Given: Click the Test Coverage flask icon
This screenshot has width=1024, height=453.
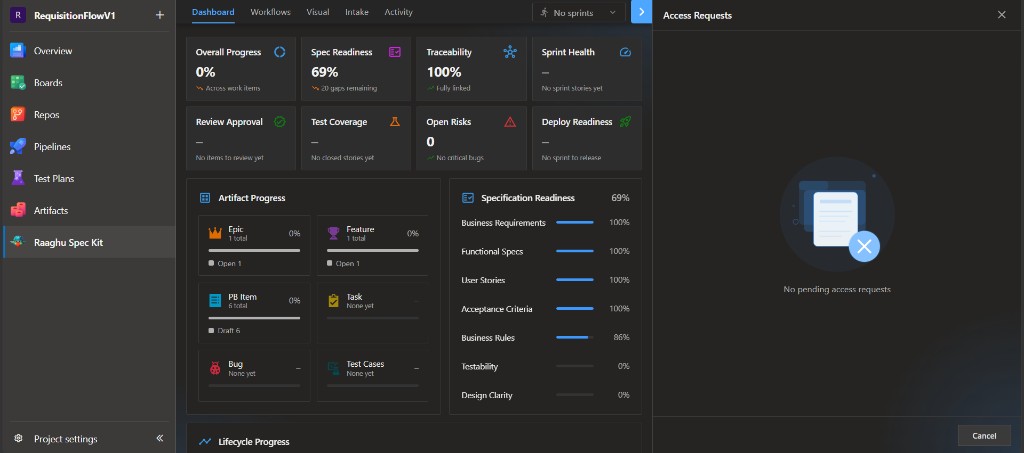Looking at the screenshot, I should click(395, 122).
